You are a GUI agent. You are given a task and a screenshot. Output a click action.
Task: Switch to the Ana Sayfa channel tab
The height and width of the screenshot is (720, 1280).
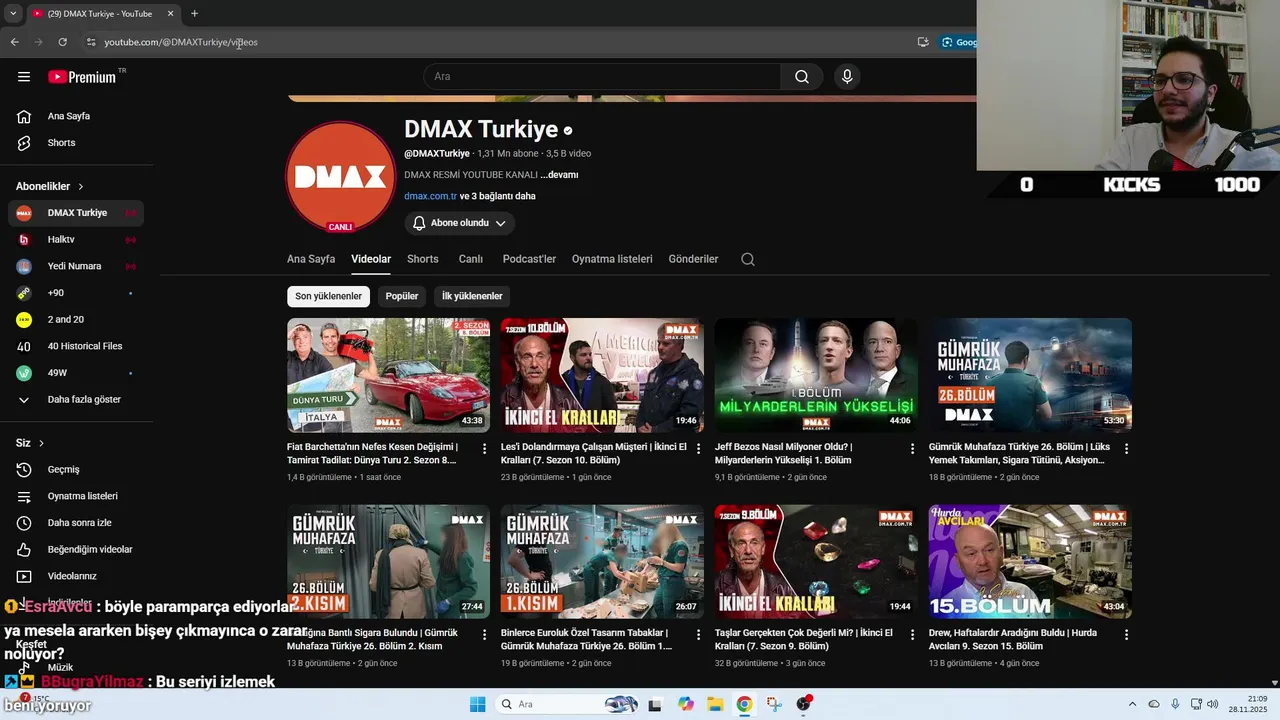click(311, 259)
